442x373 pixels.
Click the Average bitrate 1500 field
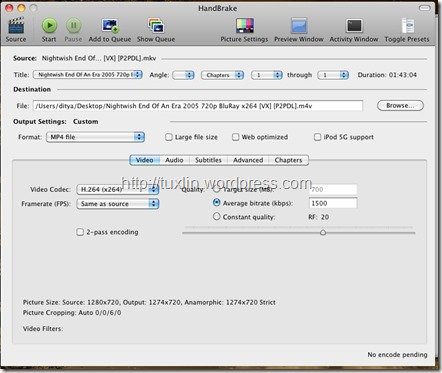333,203
